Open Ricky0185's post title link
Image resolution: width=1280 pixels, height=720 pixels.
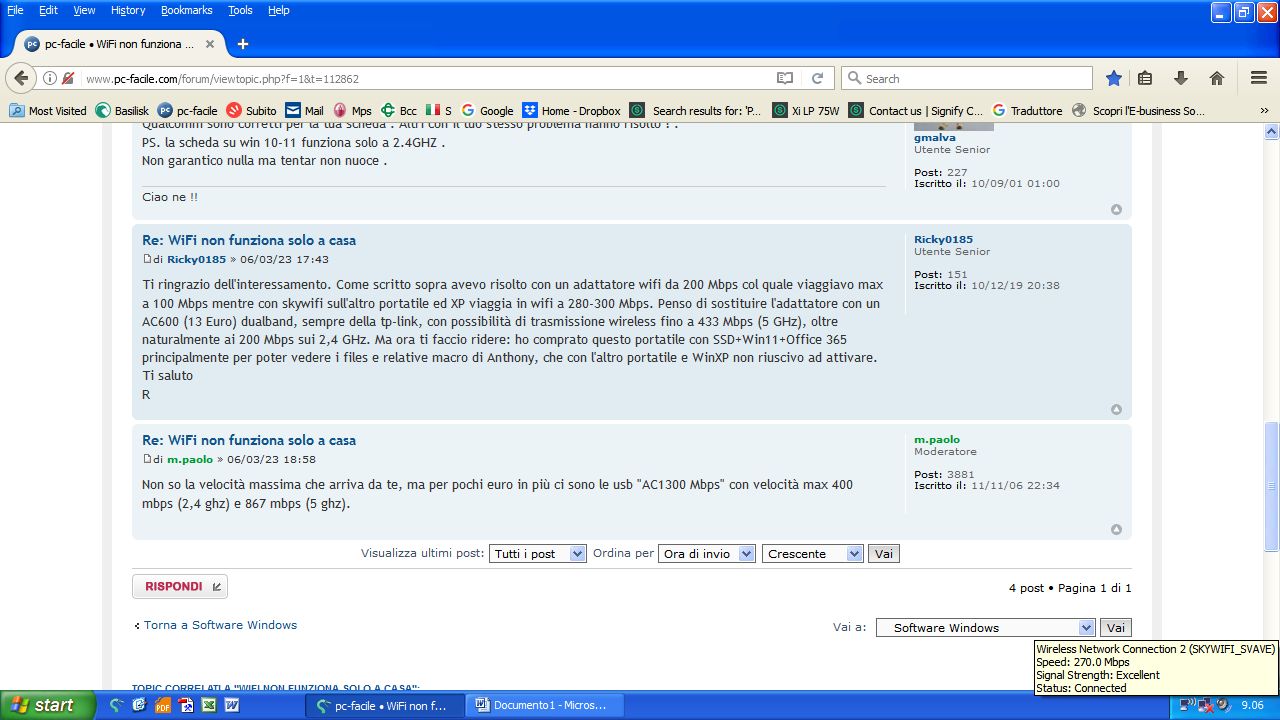[249, 240]
